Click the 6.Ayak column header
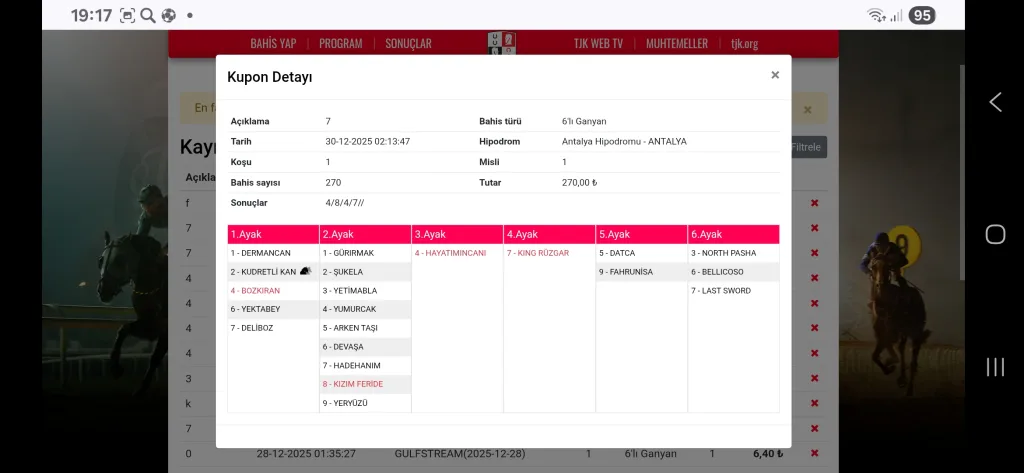The image size is (1024, 473). (733, 234)
